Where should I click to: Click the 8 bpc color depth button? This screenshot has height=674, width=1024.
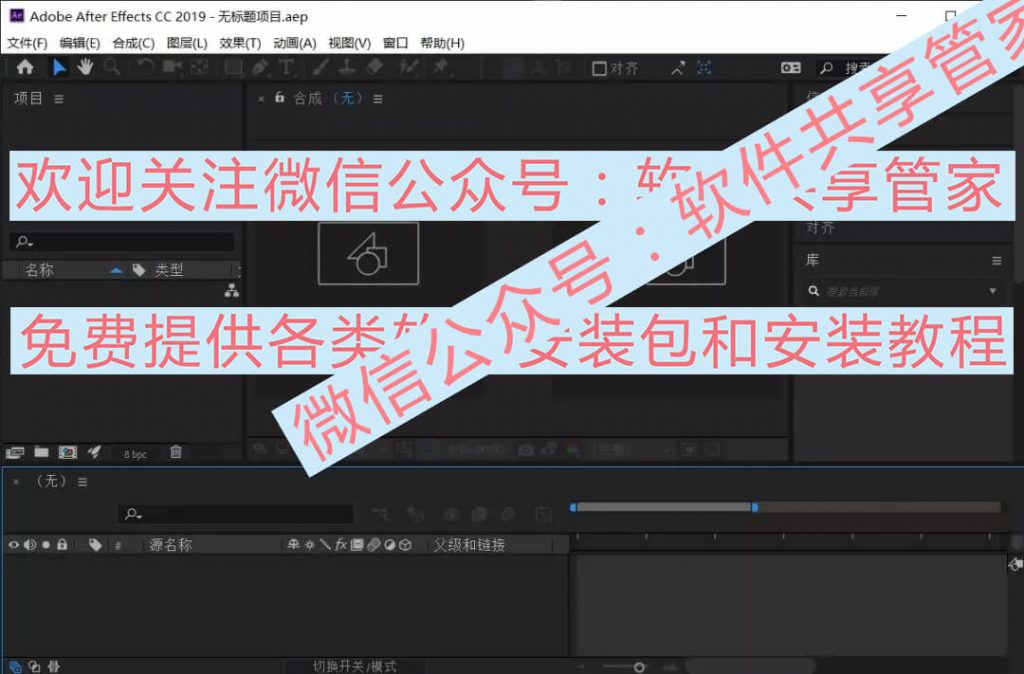tap(135, 454)
